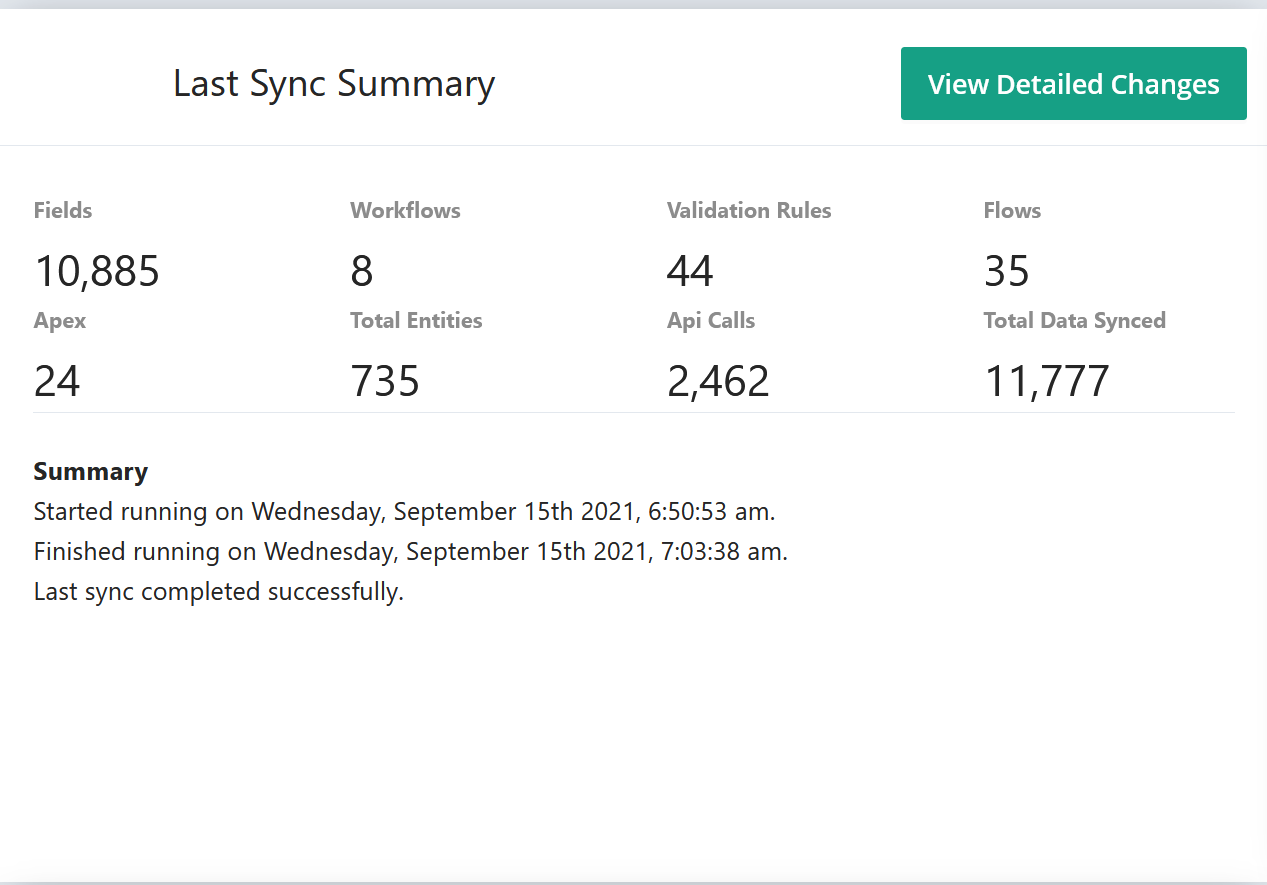Click the View Detailed Changes button

pos(1073,84)
